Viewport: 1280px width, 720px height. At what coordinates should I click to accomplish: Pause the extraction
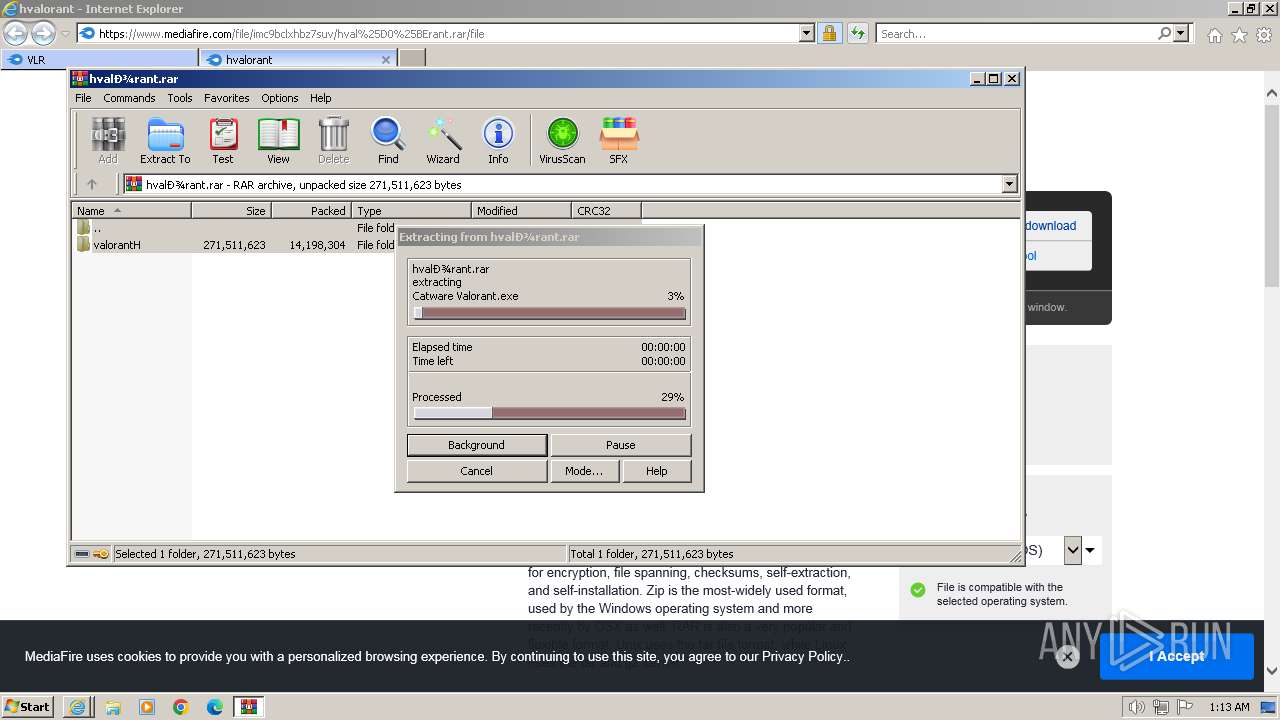[620, 445]
